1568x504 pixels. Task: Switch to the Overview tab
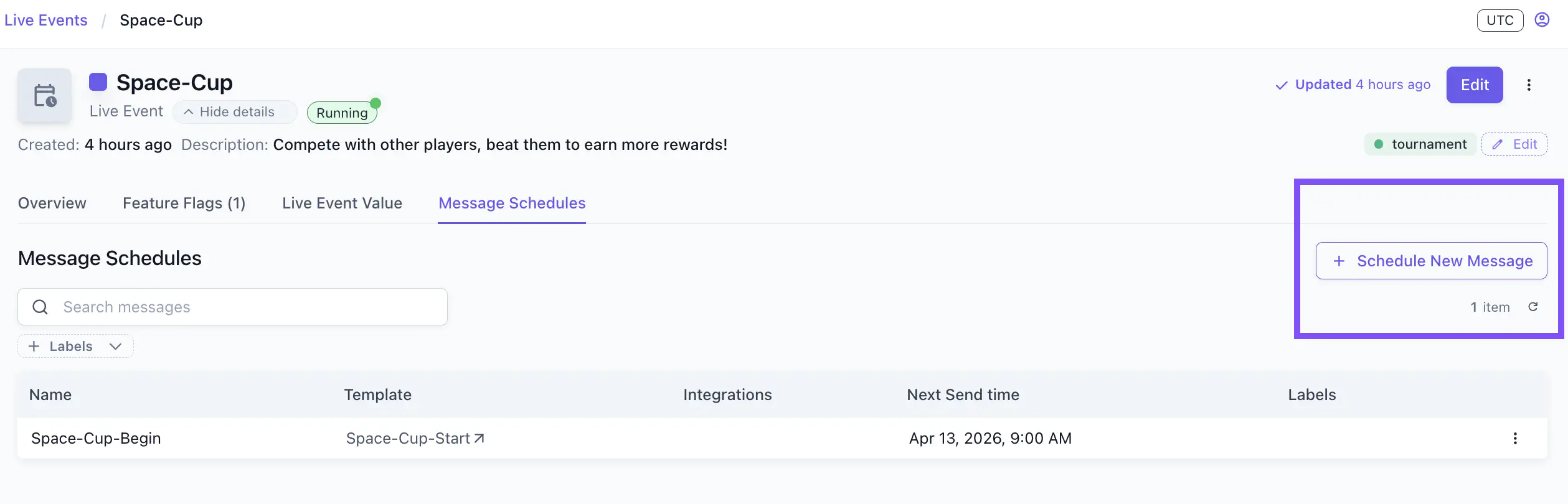coord(52,203)
